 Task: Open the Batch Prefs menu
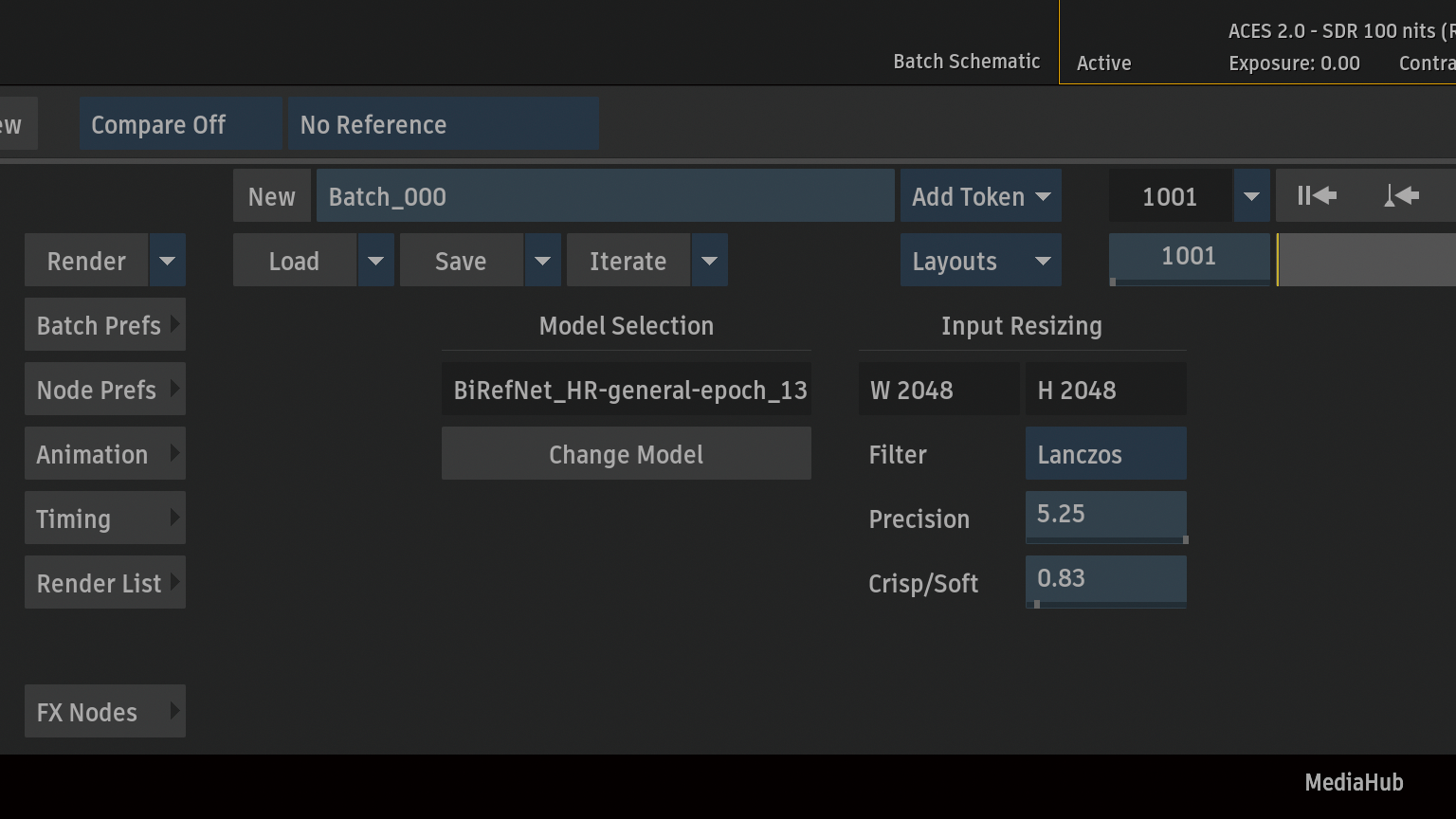(x=104, y=325)
